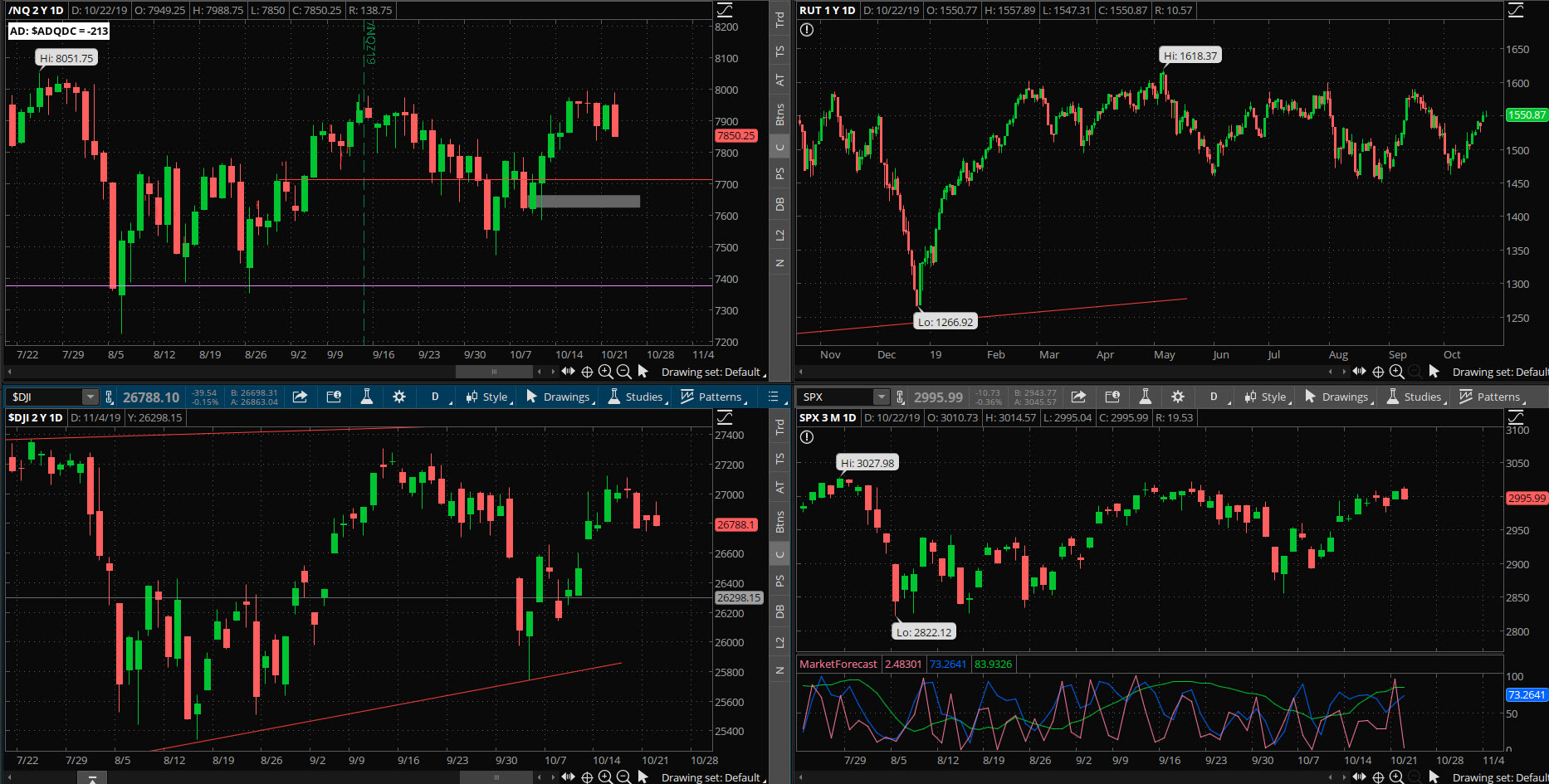Open Style menu in $DJI toolbar
This screenshot has width=1549, height=784.
pos(487,397)
